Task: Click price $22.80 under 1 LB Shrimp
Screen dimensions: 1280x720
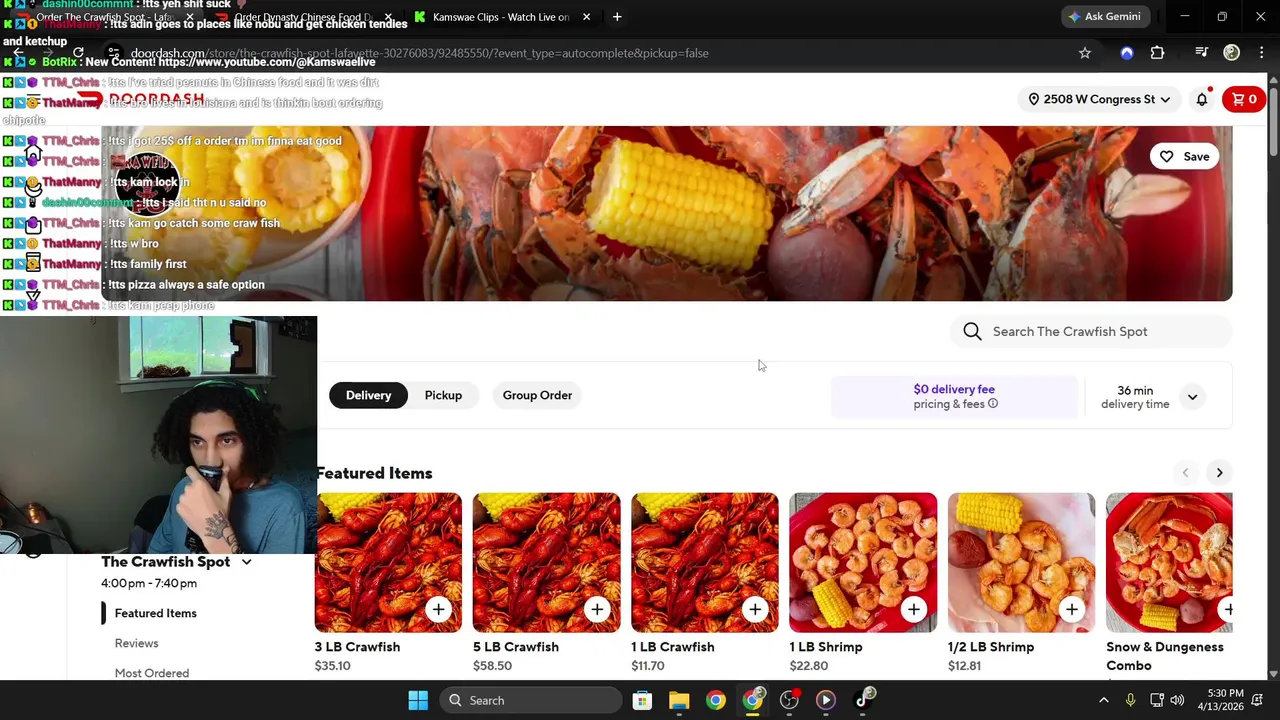Action: coord(808,666)
